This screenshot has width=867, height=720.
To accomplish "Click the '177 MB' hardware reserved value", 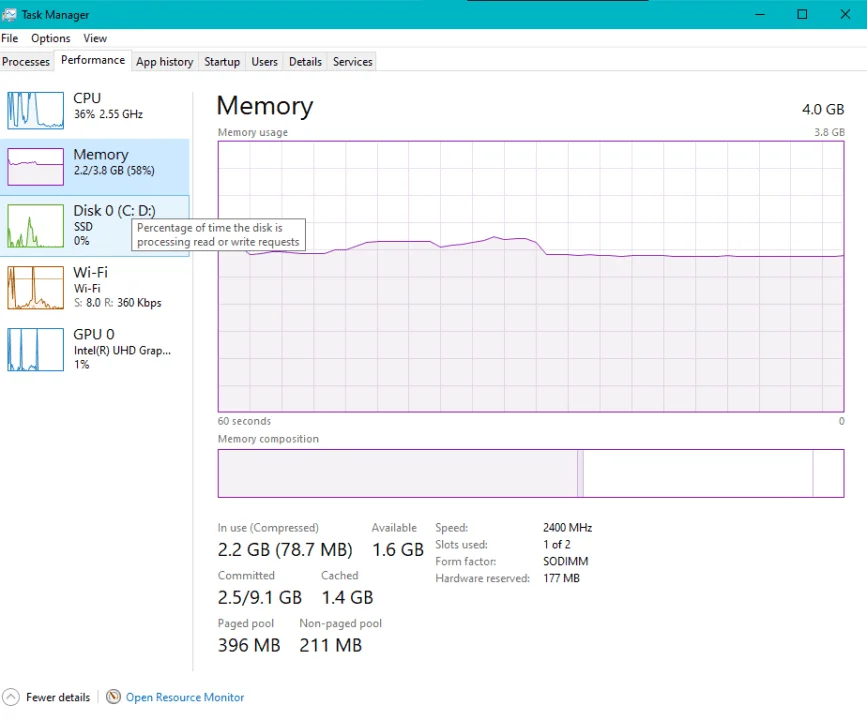I will 561,578.
